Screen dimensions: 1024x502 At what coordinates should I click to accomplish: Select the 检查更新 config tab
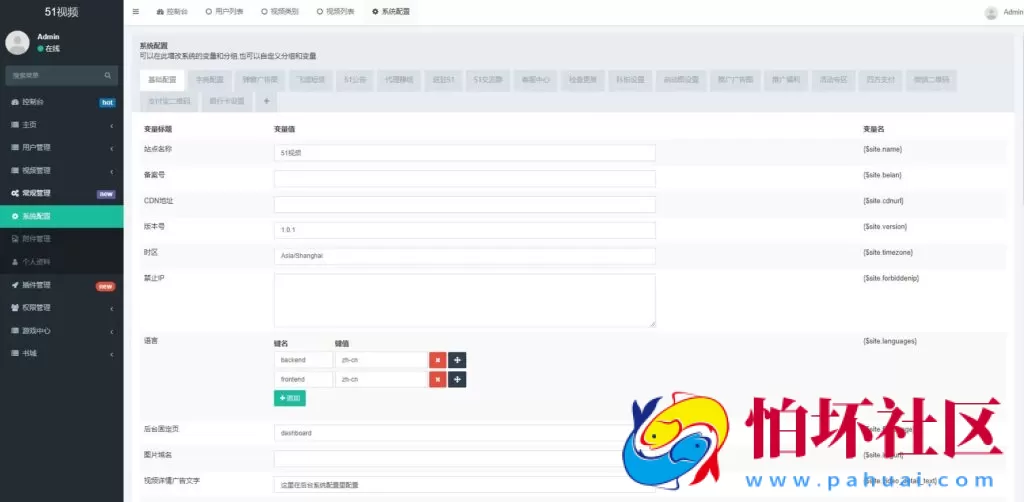click(583, 80)
